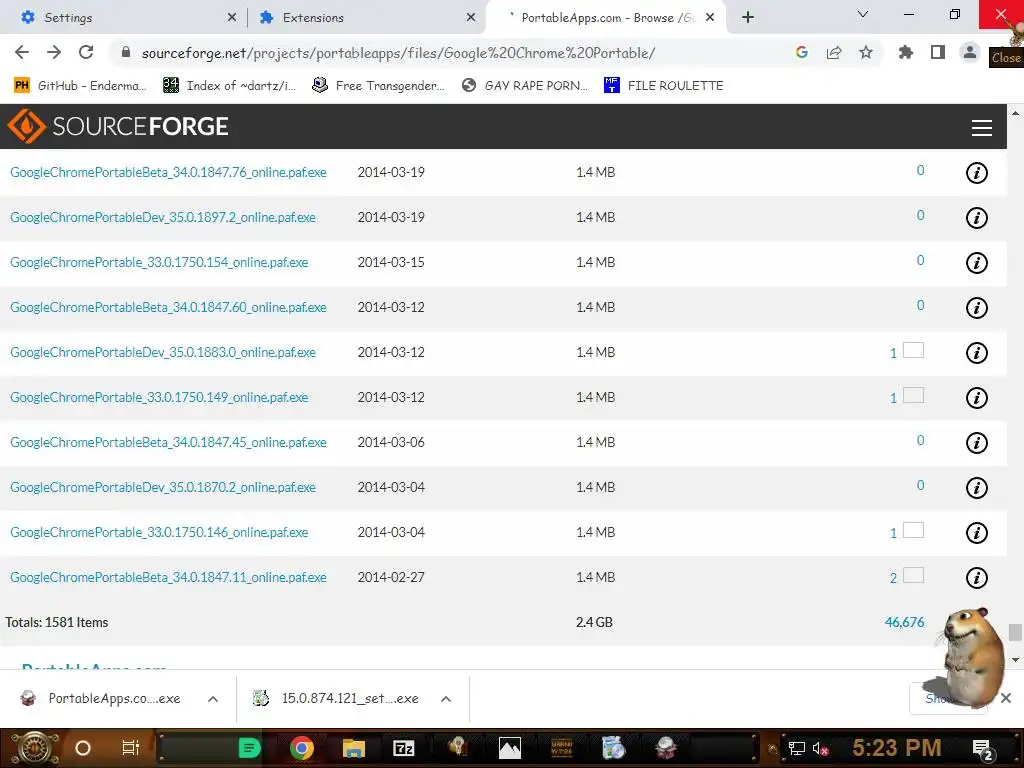Launch 7-Zip from the taskbar
This screenshot has height=768, width=1024.
point(404,748)
